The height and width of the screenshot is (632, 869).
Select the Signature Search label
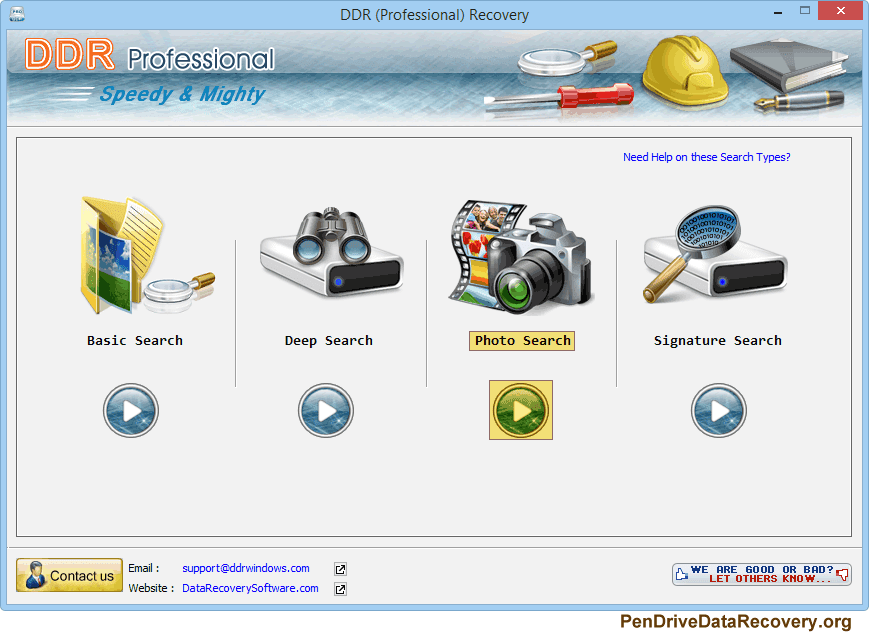[718, 340]
